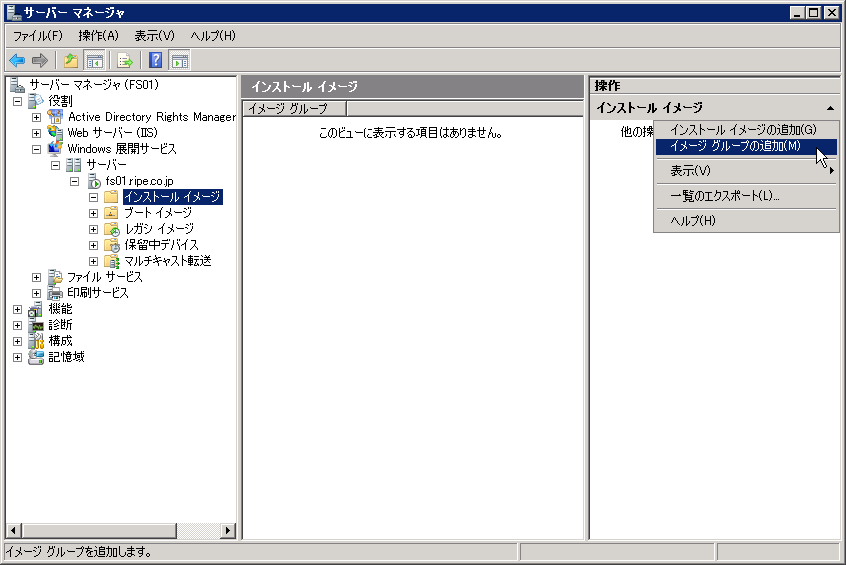Maximize the サーバー マネージャ window
846x565 pixels.
[814, 12]
